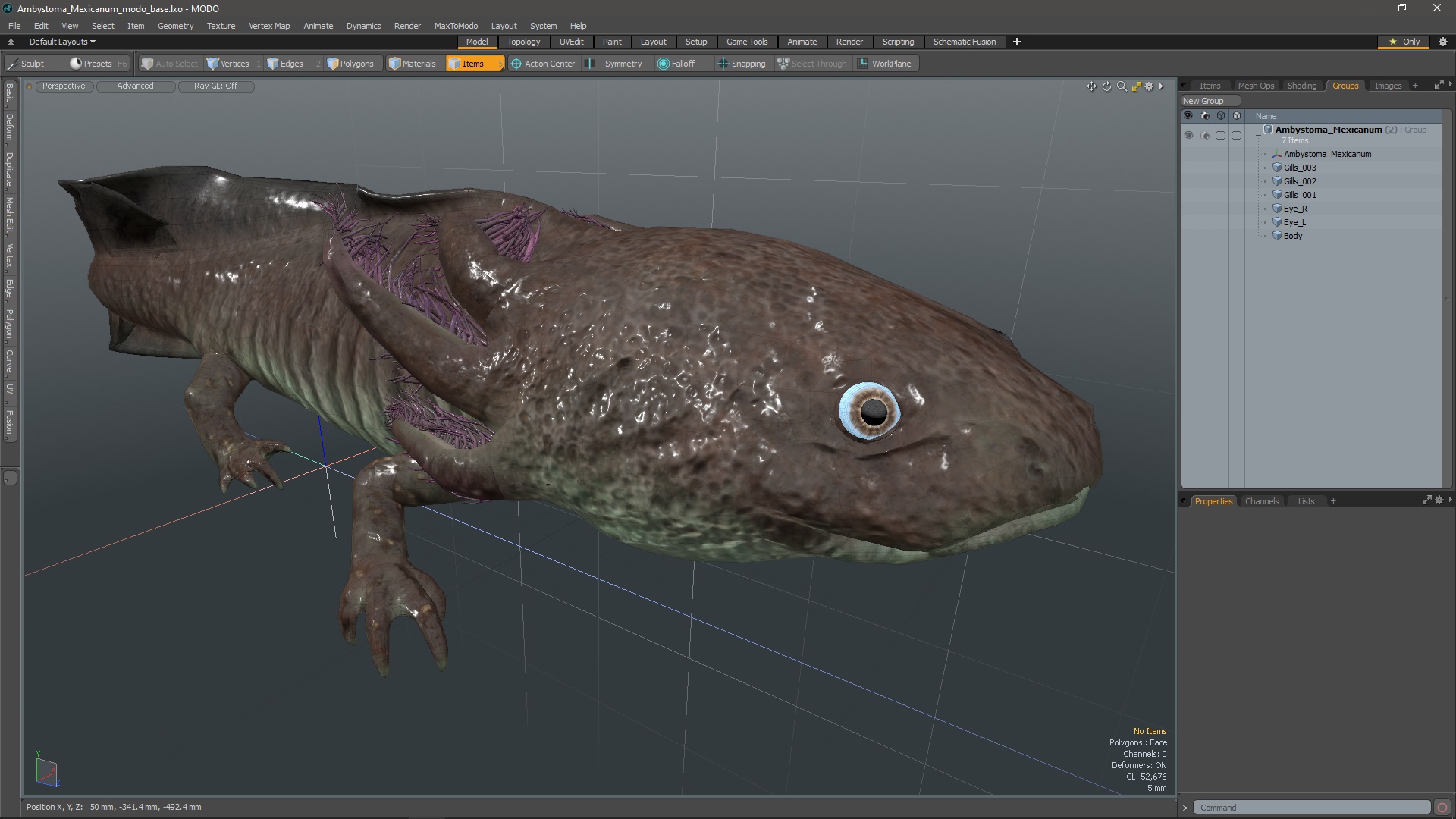
Task: Click the viewport rotate view icon
Action: click(x=1106, y=86)
